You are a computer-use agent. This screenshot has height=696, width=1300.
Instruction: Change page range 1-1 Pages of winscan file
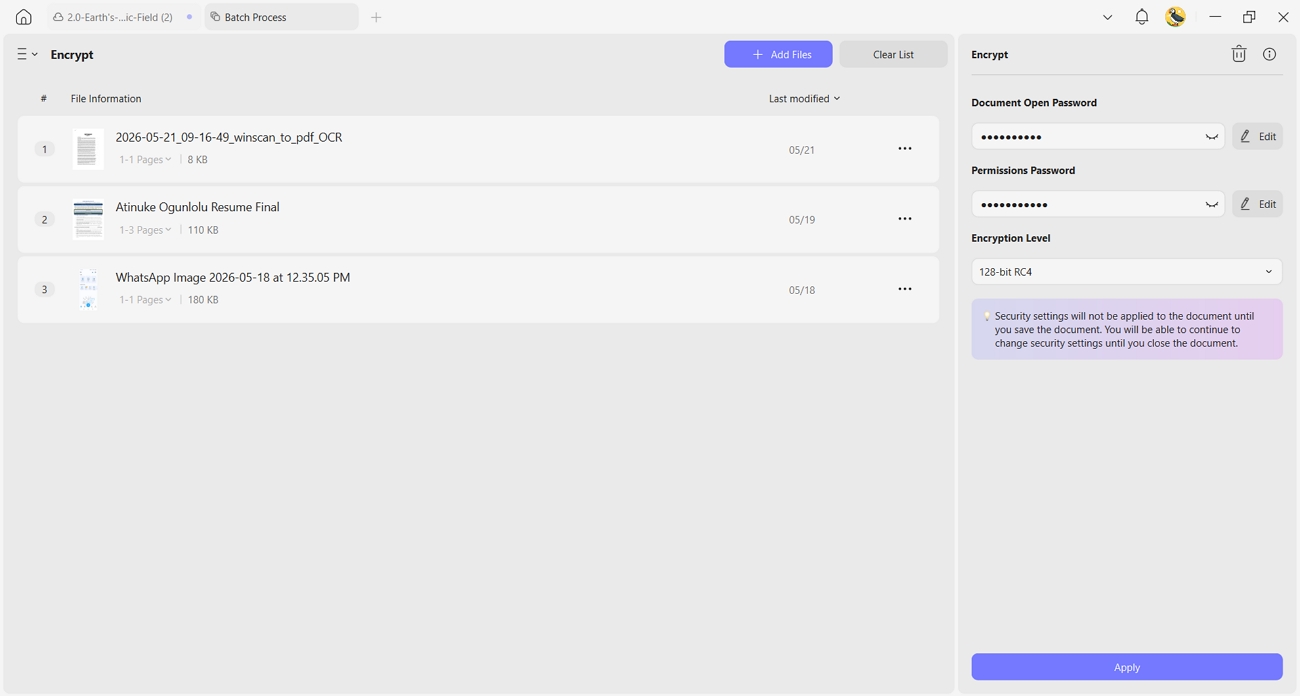click(145, 160)
